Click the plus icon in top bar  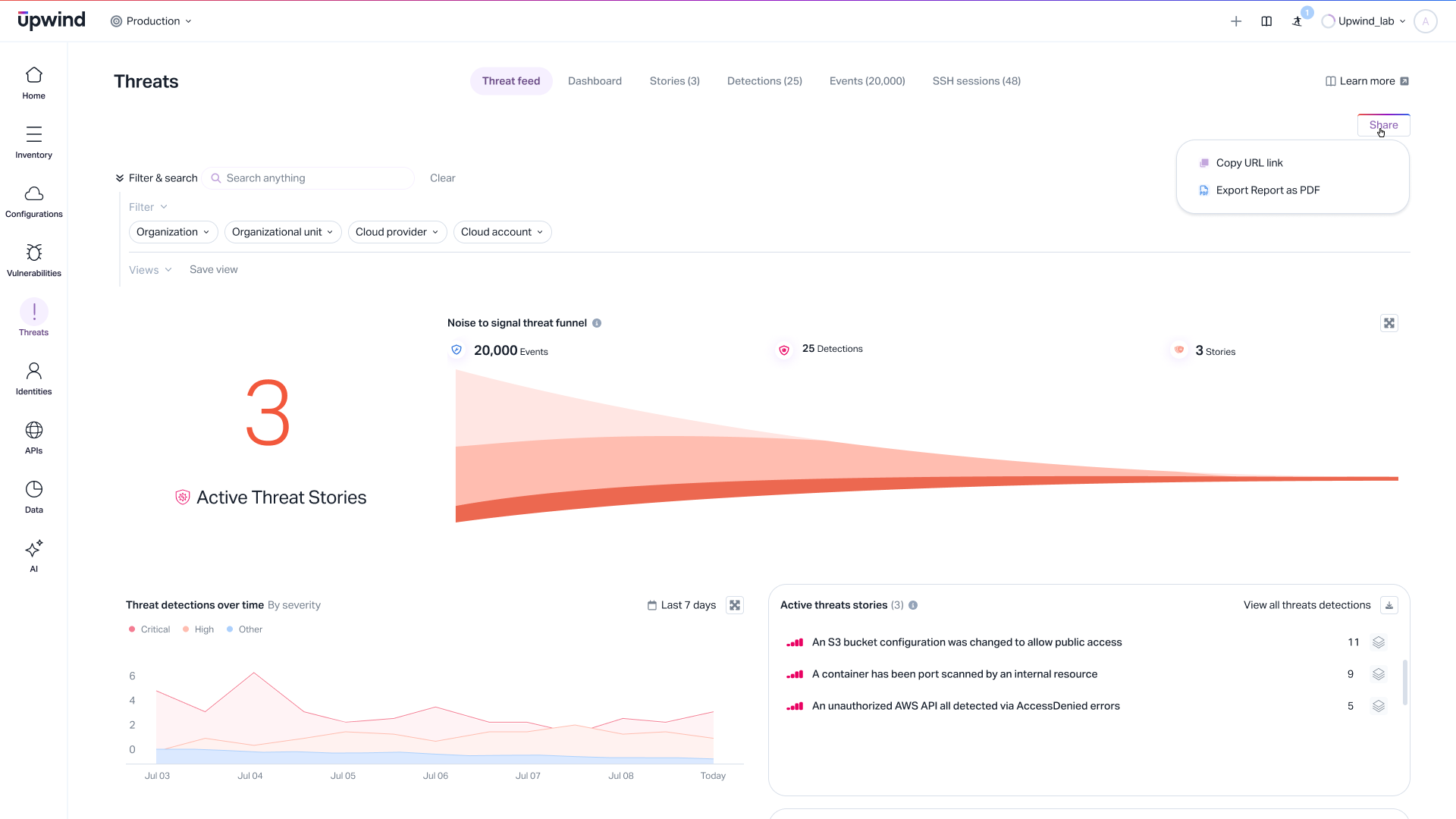(1235, 21)
